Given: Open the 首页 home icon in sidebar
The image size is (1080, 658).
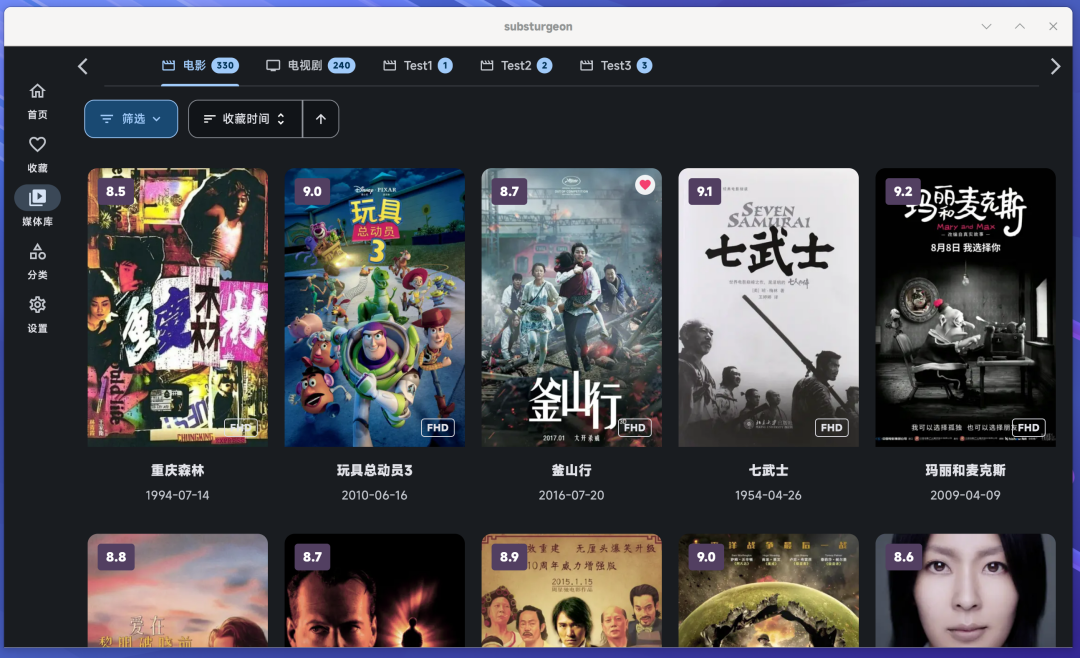Looking at the screenshot, I should (x=37, y=90).
